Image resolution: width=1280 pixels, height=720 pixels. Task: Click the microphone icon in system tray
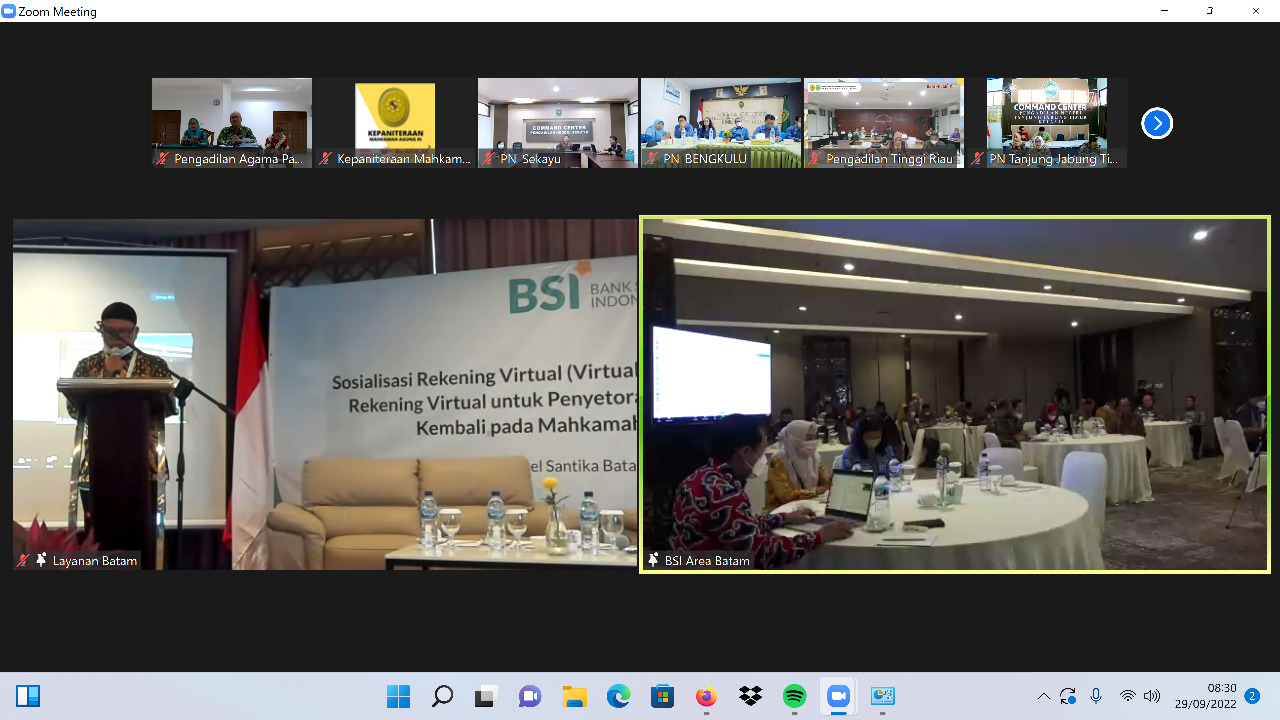point(1096,696)
